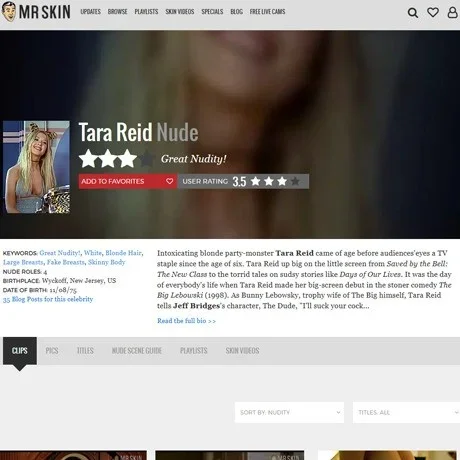Click the Wyckoff, New Jersey birthplace text
460x460 pixels.
[79, 281]
